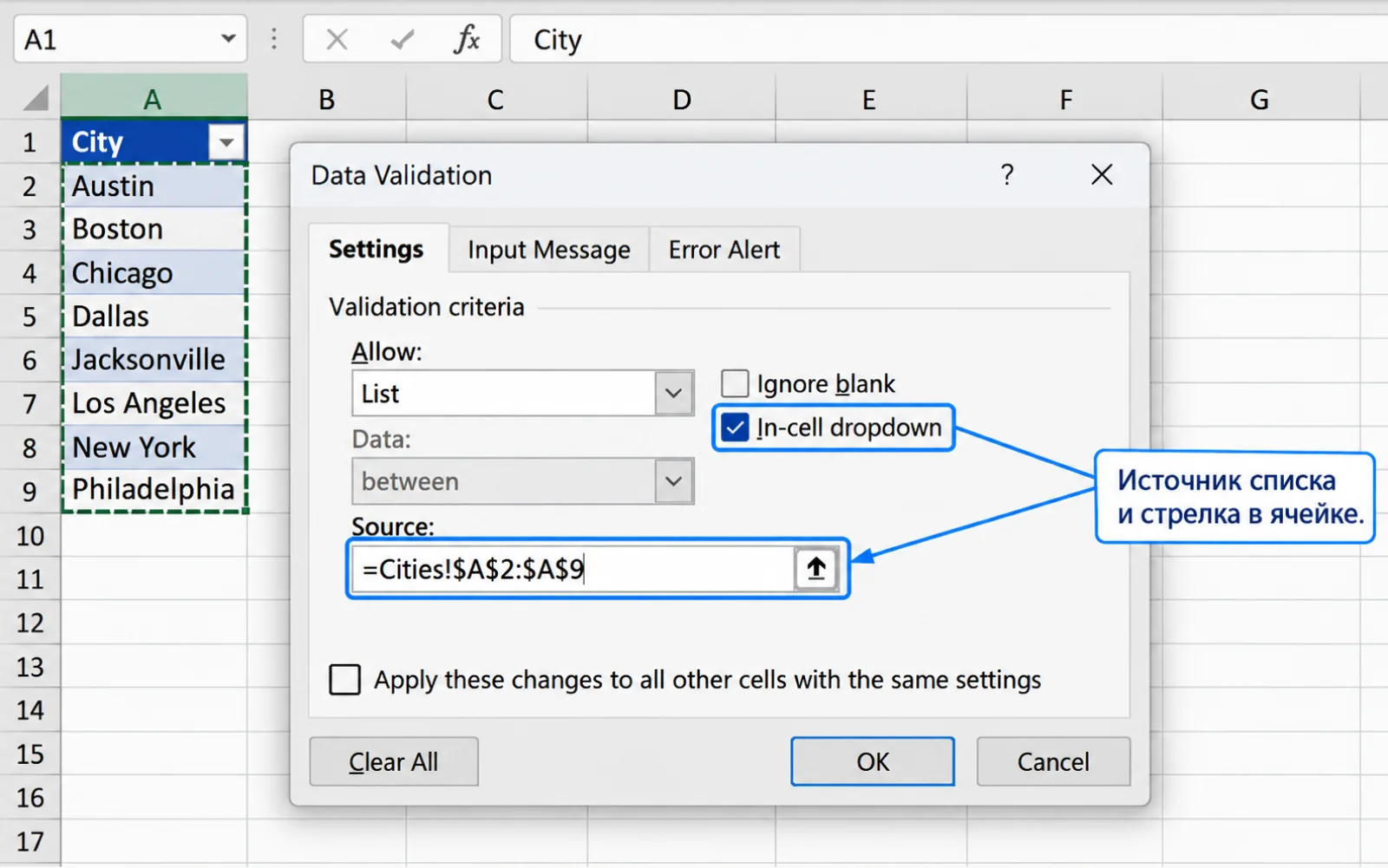Image resolution: width=1388 pixels, height=868 pixels.
Task: Switch to the Error Alert tab
Action: click(724, 250)
